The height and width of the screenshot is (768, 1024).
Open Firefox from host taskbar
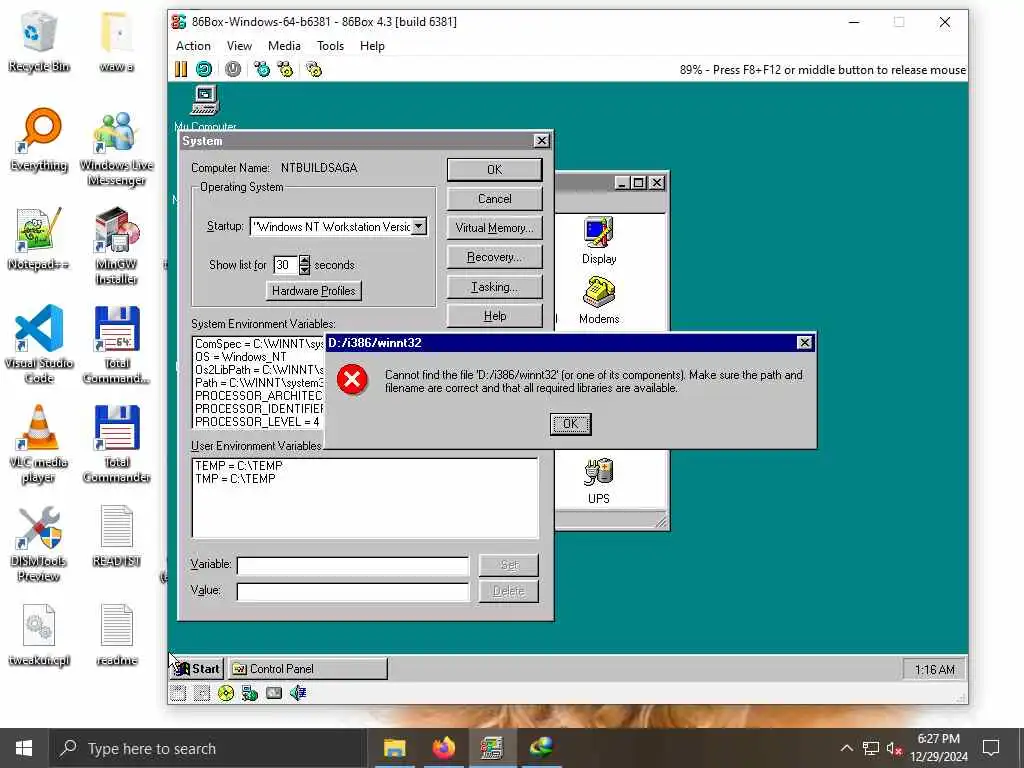point(443,748)
